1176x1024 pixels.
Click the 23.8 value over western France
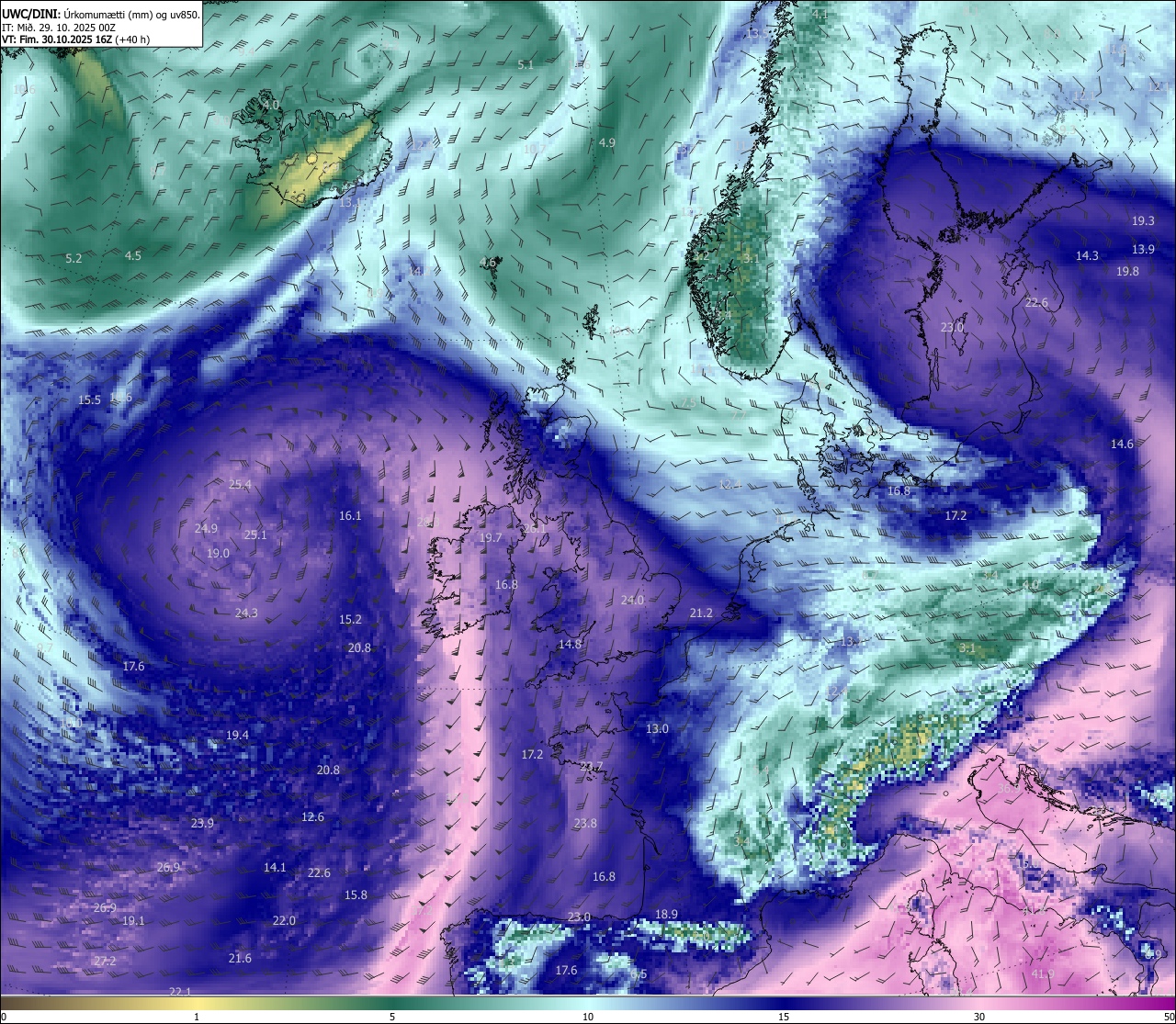pos(585,824)
